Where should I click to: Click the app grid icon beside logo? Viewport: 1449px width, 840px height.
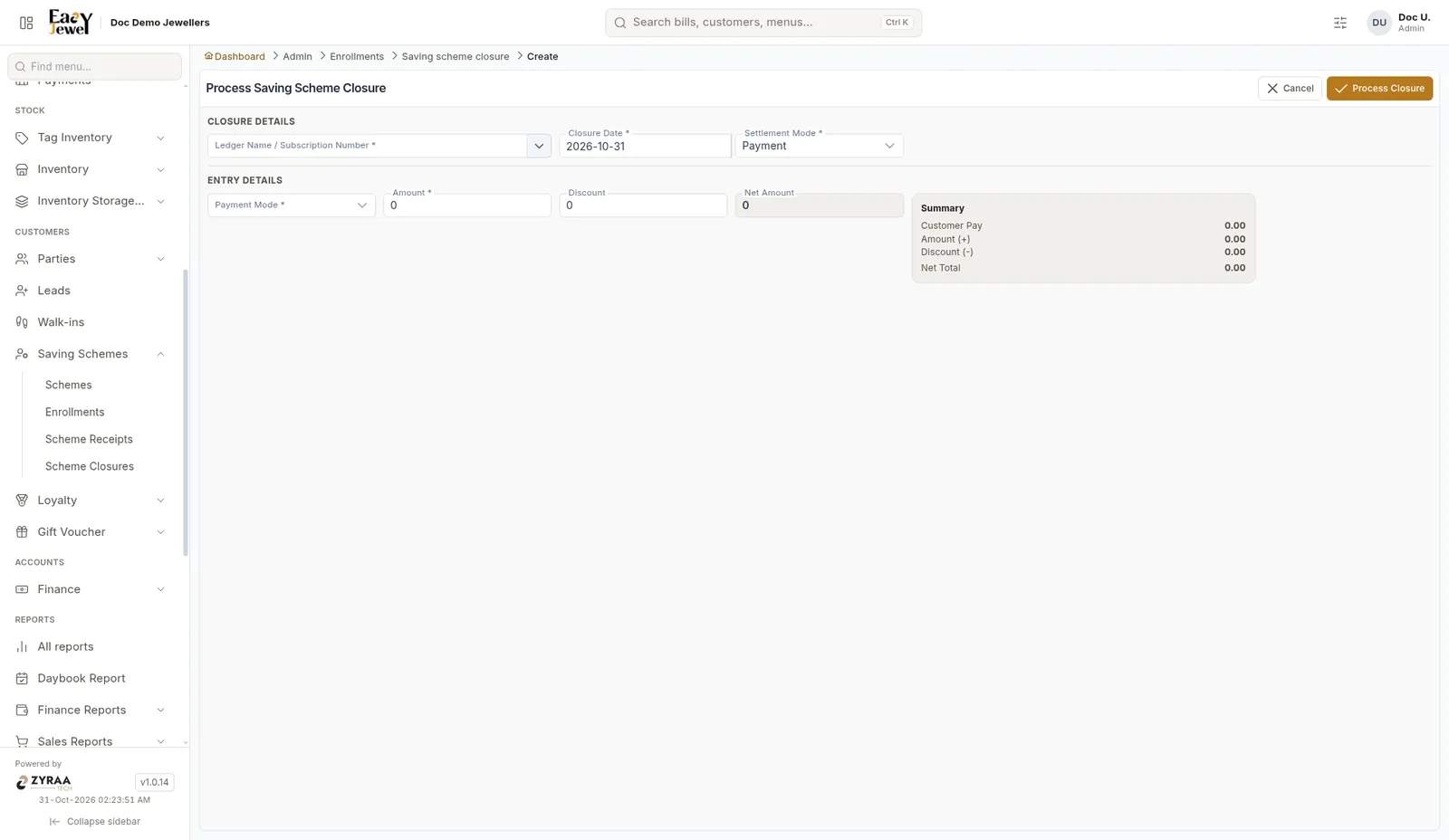(x=26, y=23)
